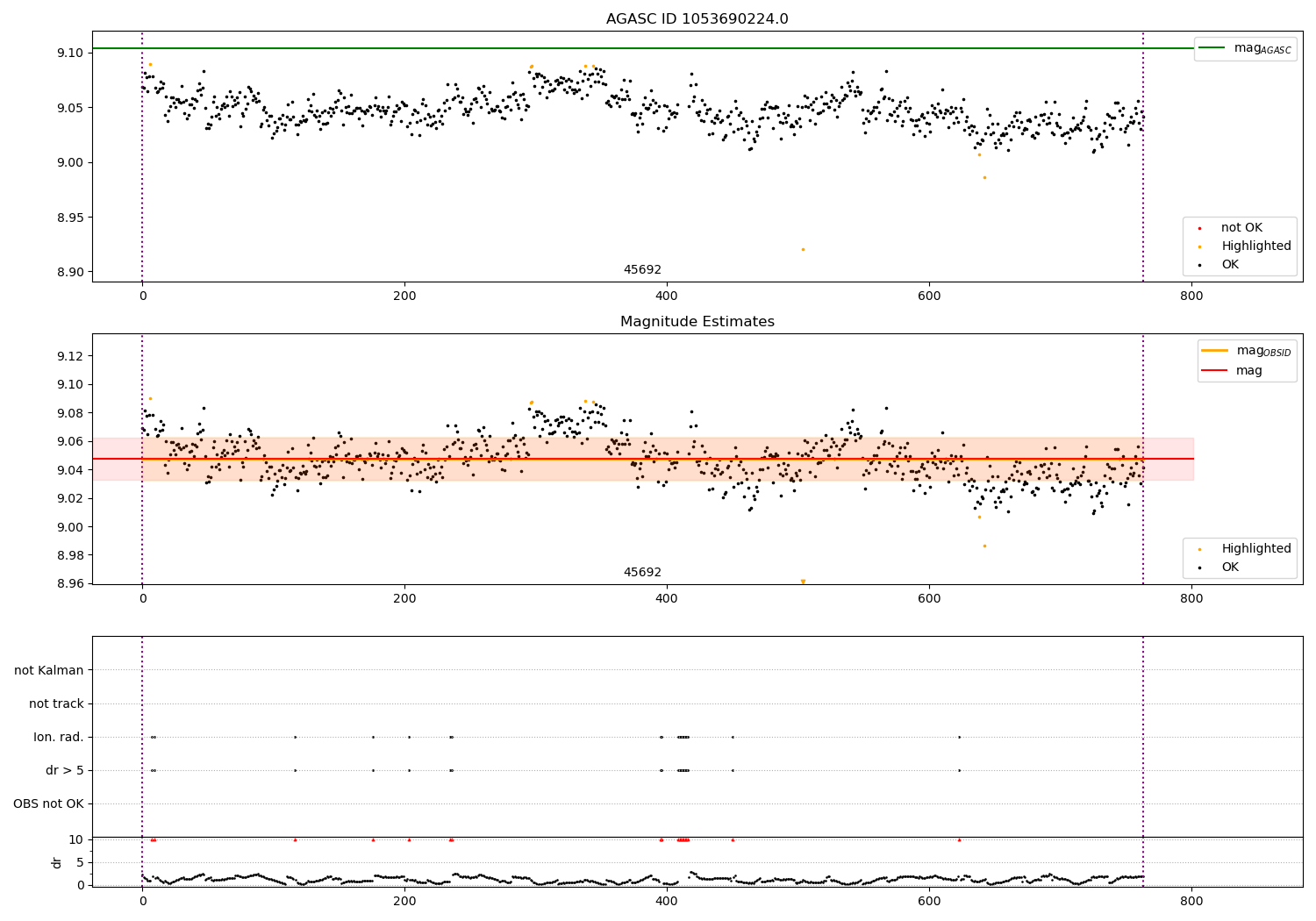
Task: Click the 'Ion. rad.' axis label
Action: tap(59, 737)
